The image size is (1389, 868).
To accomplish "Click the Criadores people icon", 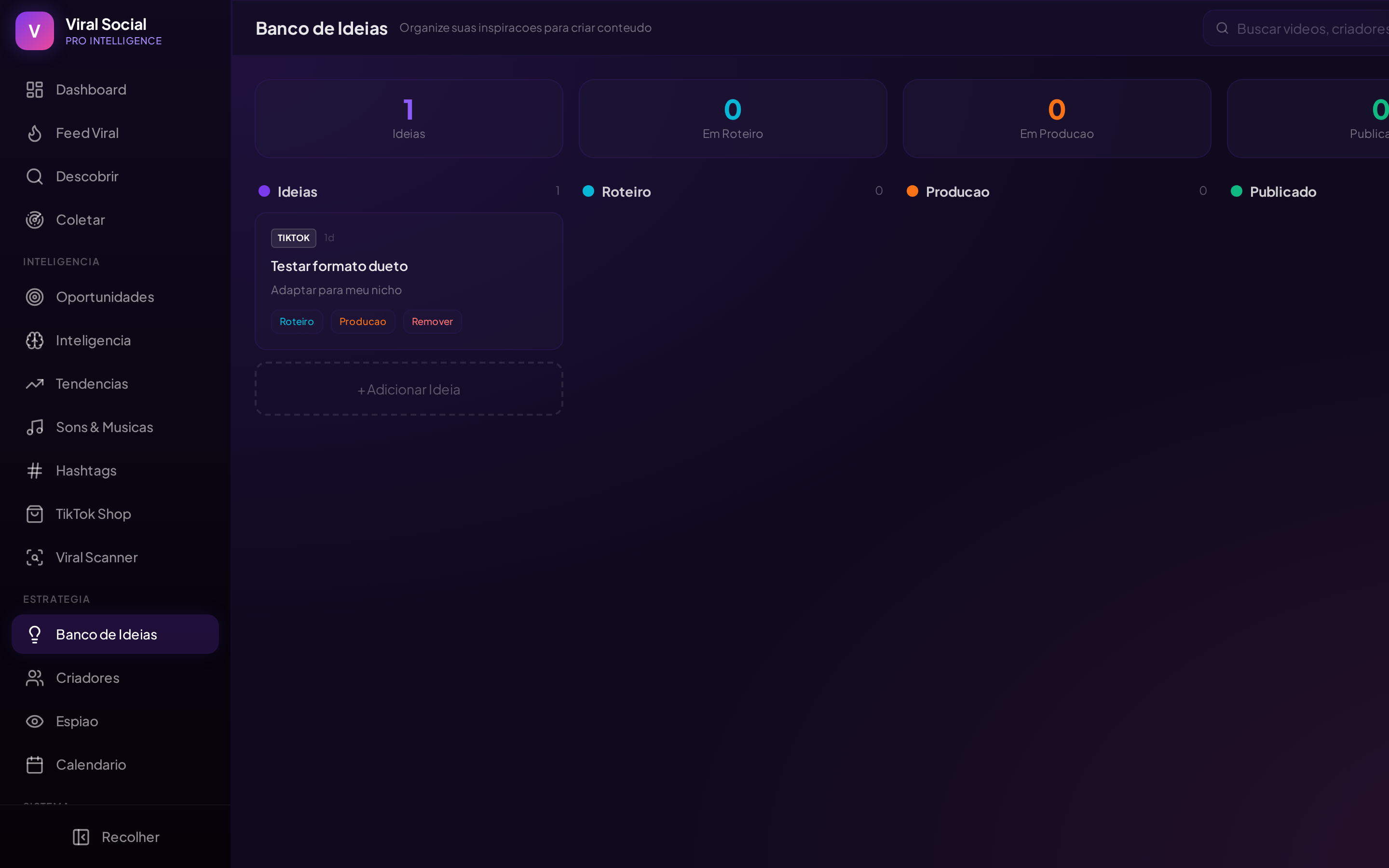I will tap(34, 678).
